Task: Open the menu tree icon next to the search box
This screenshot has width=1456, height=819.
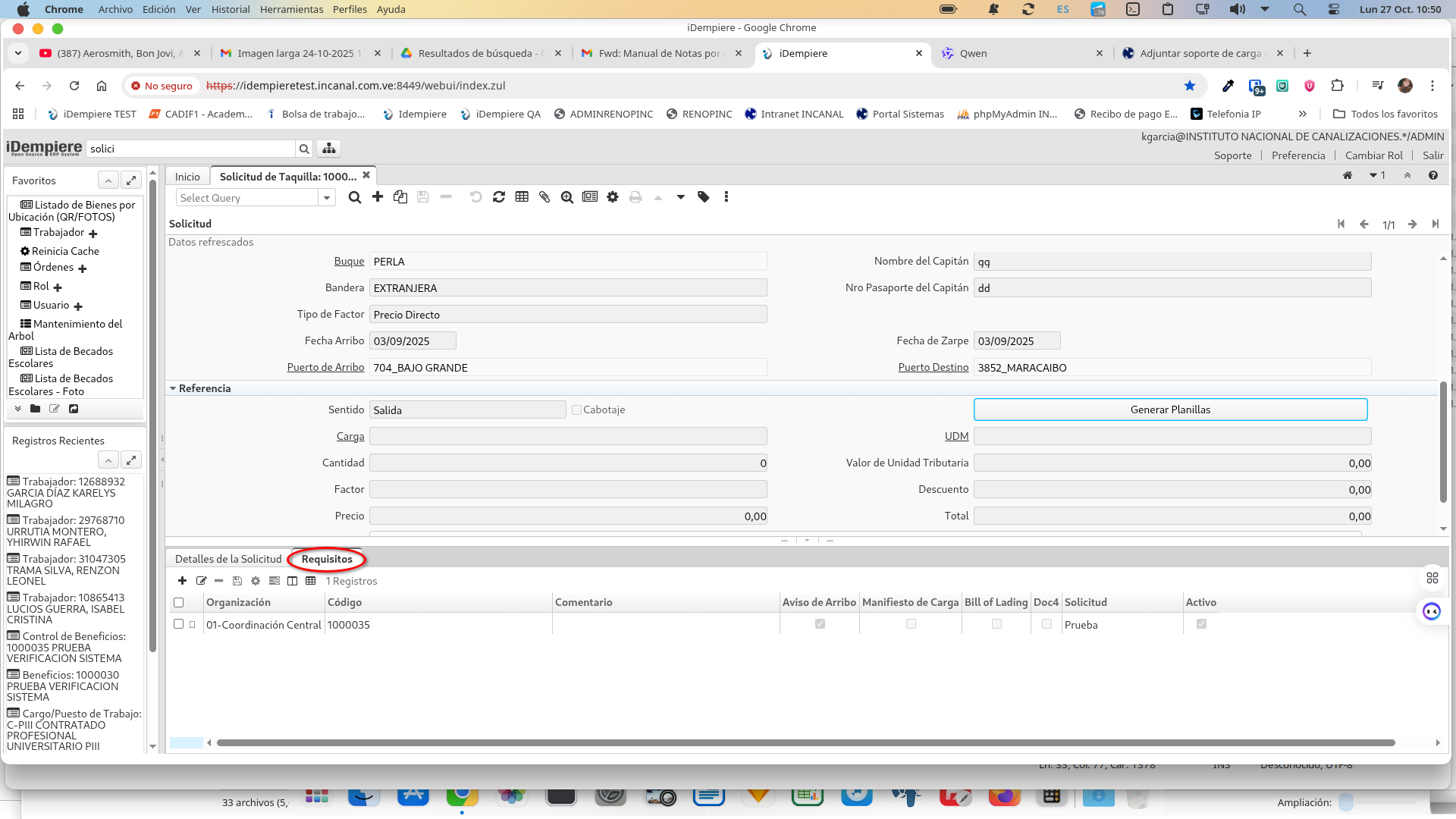Action: pyautogui.click(x=329, y=149)
